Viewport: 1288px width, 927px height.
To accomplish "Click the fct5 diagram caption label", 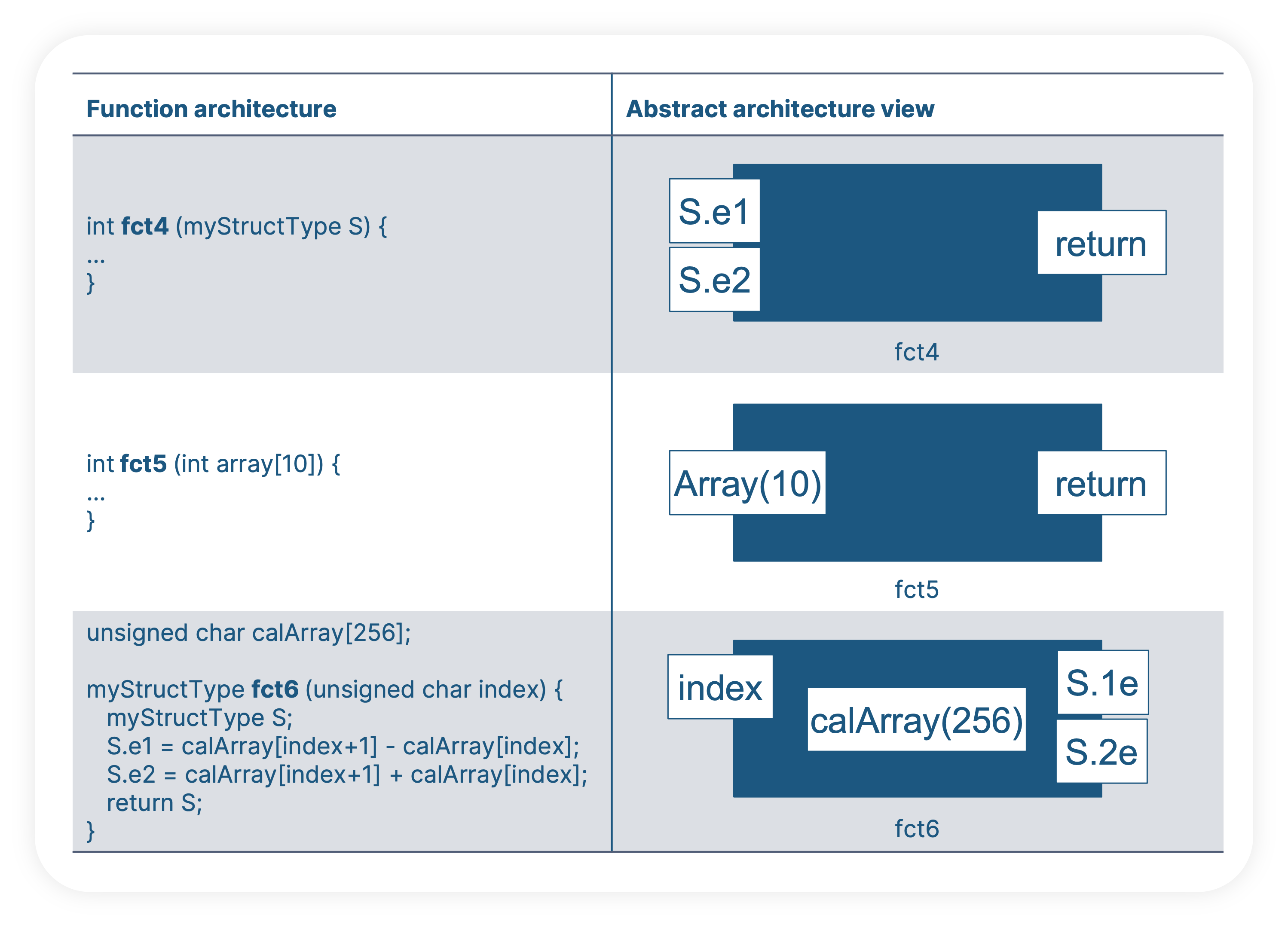I will (x=916, y=590).
